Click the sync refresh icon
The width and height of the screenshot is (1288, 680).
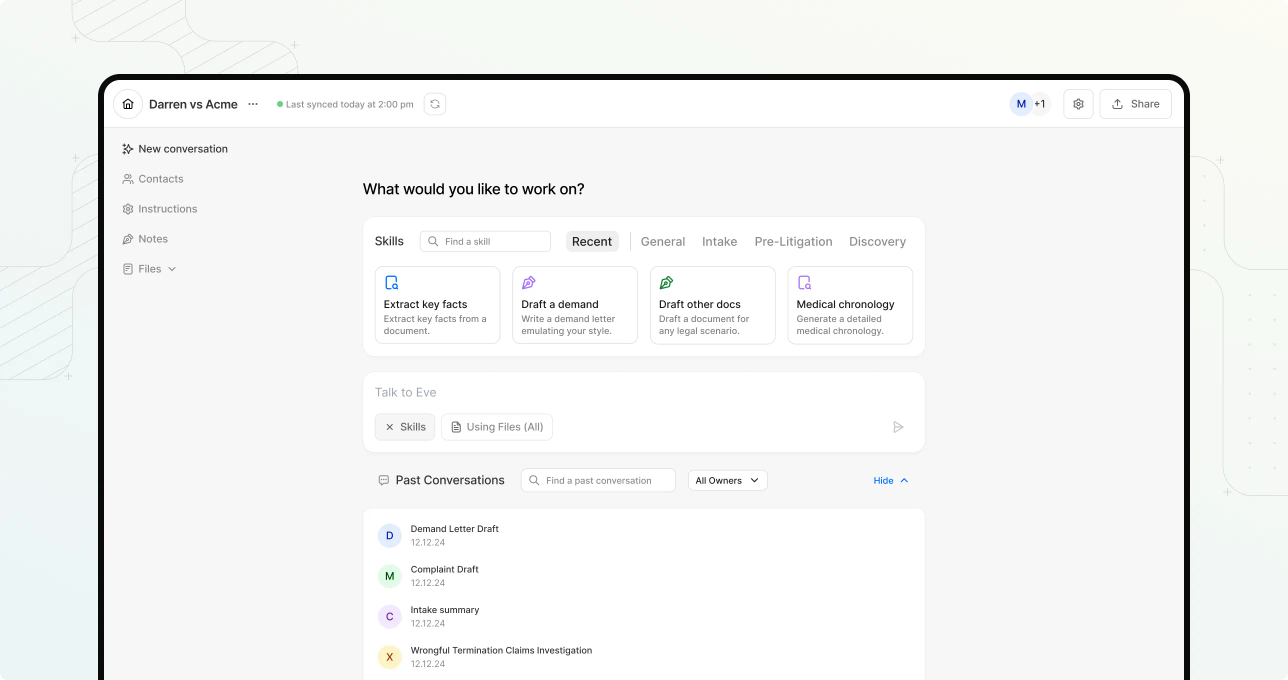pos(435,104)
